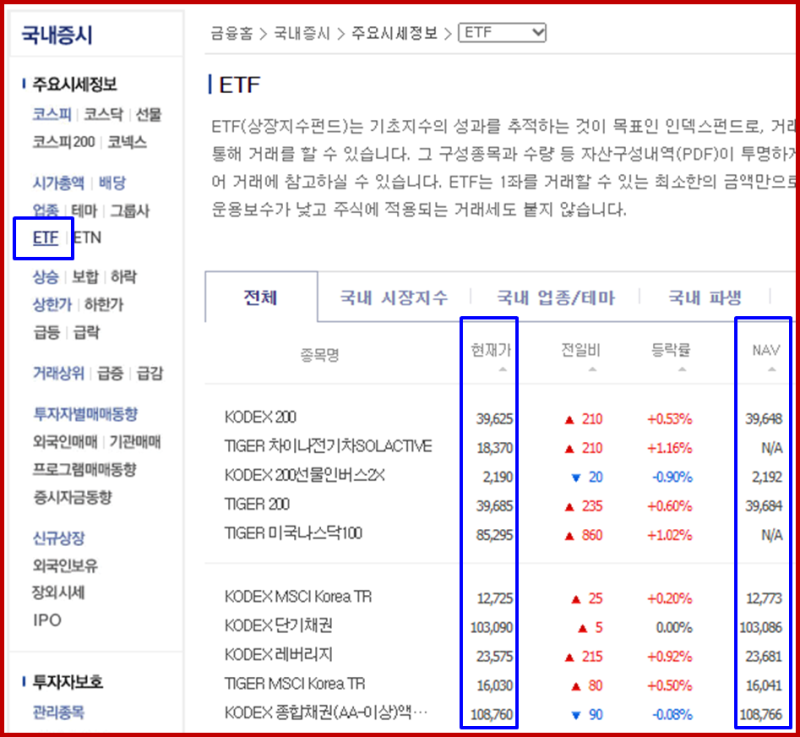
Task: Sort by 현재가 column arrow
Action: [x=503, y=369]
